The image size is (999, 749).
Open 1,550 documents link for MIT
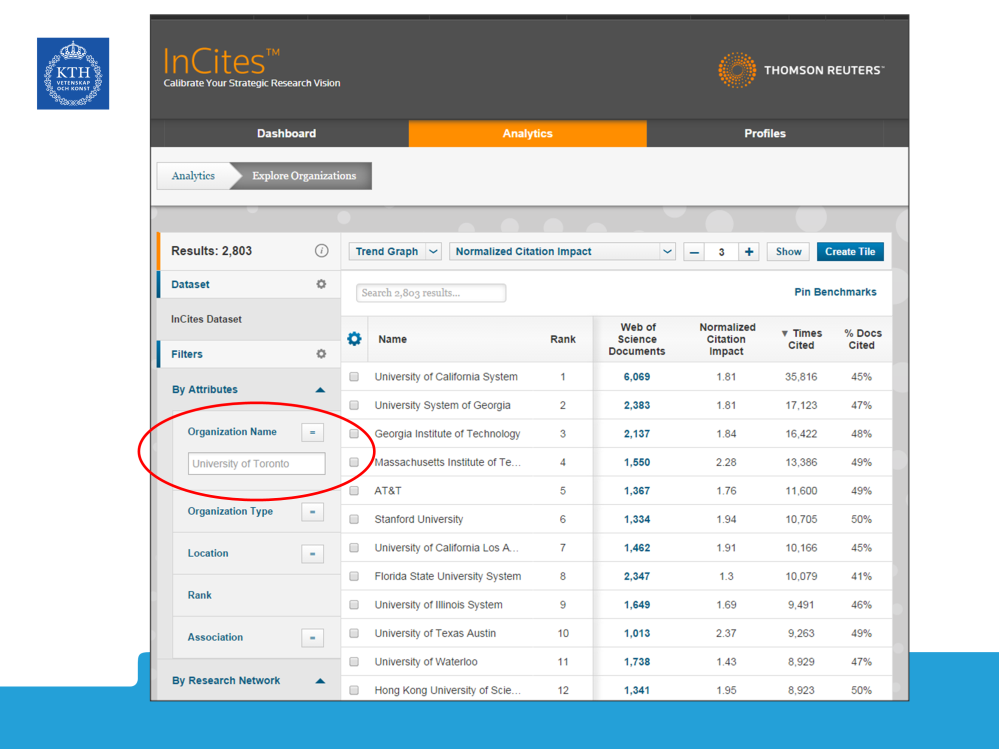(x=636, y=462)
